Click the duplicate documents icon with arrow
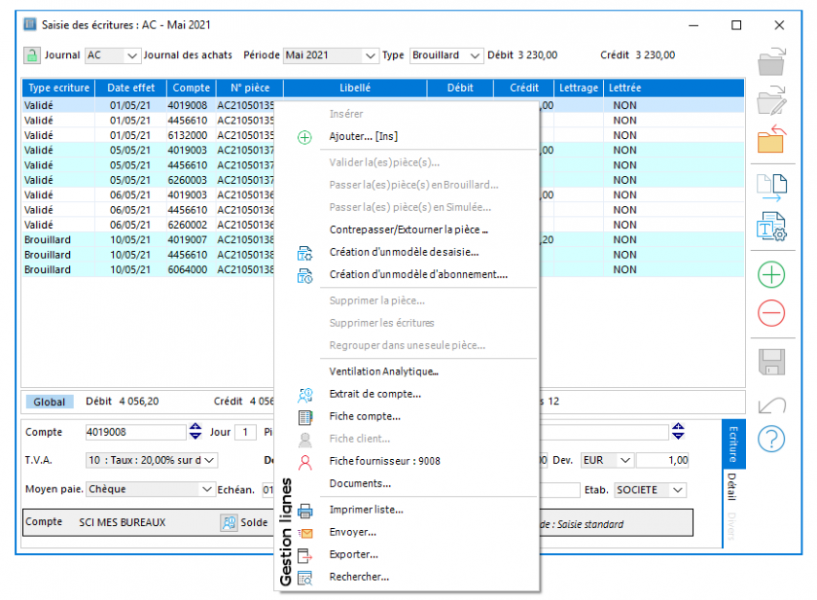The image size is (817, 600). (772, 188)
